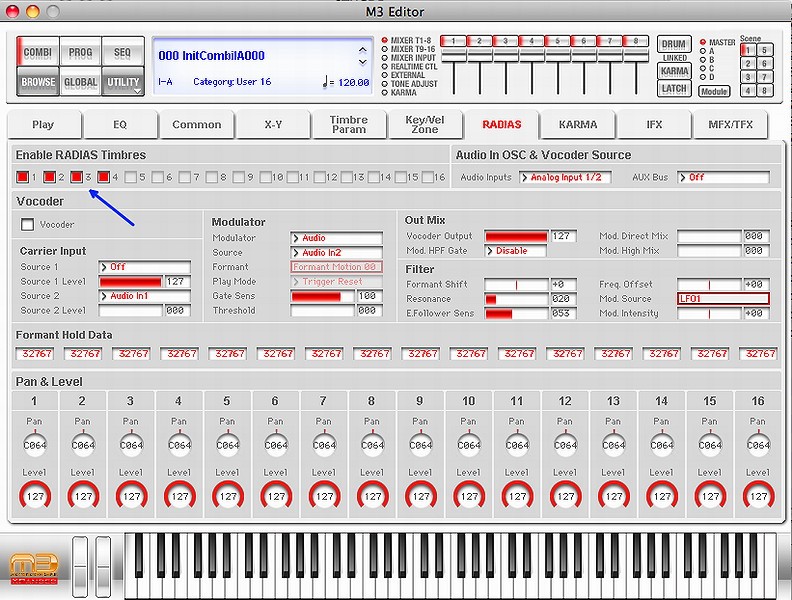The height and width of the screenshot is (600, 792).
Task: Toggle the LATCH button
Action: pyautogui.click(x=674, y=88)
